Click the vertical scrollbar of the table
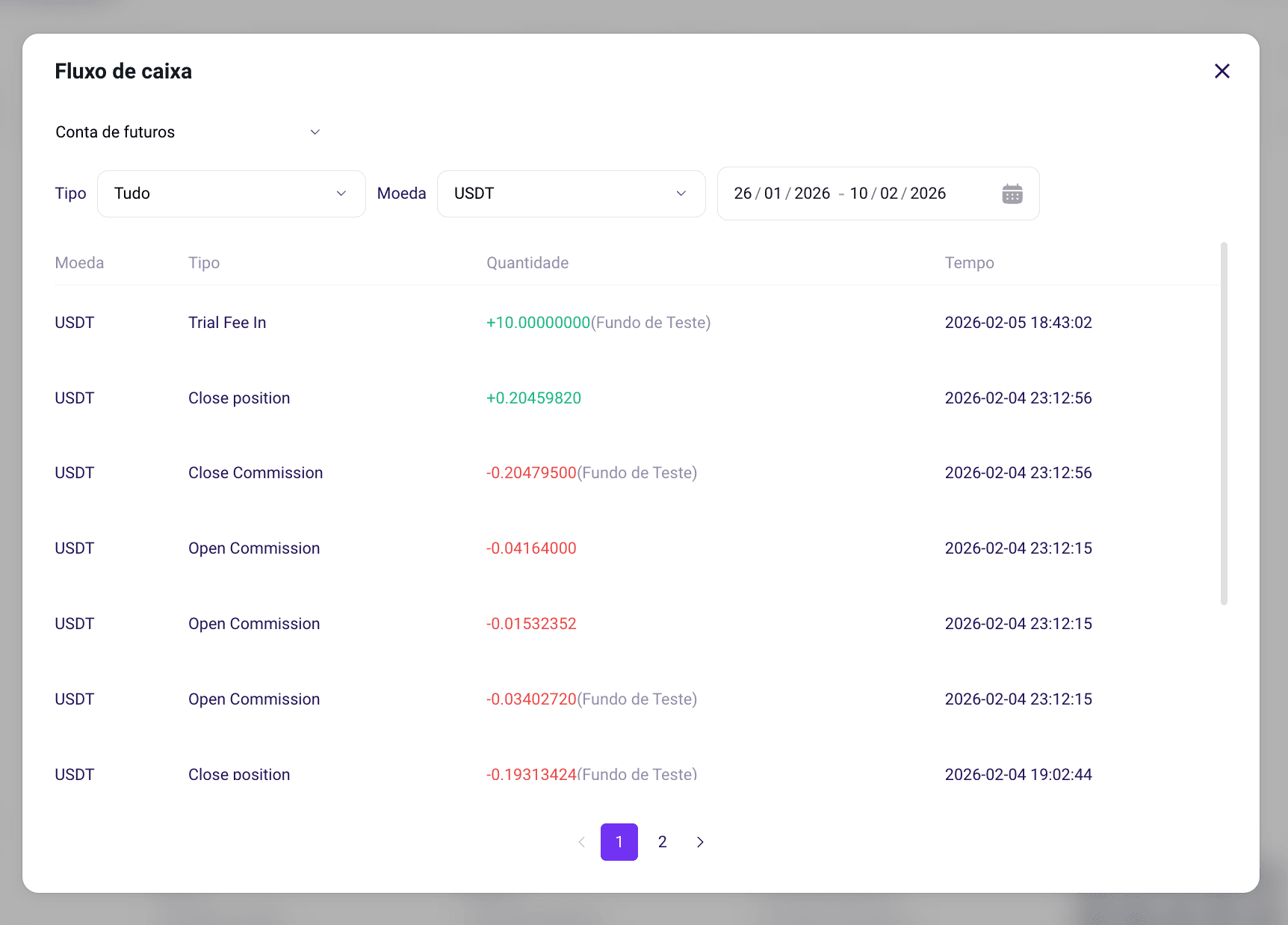Screen dimensions: 1288x925 click(1224, 423)
